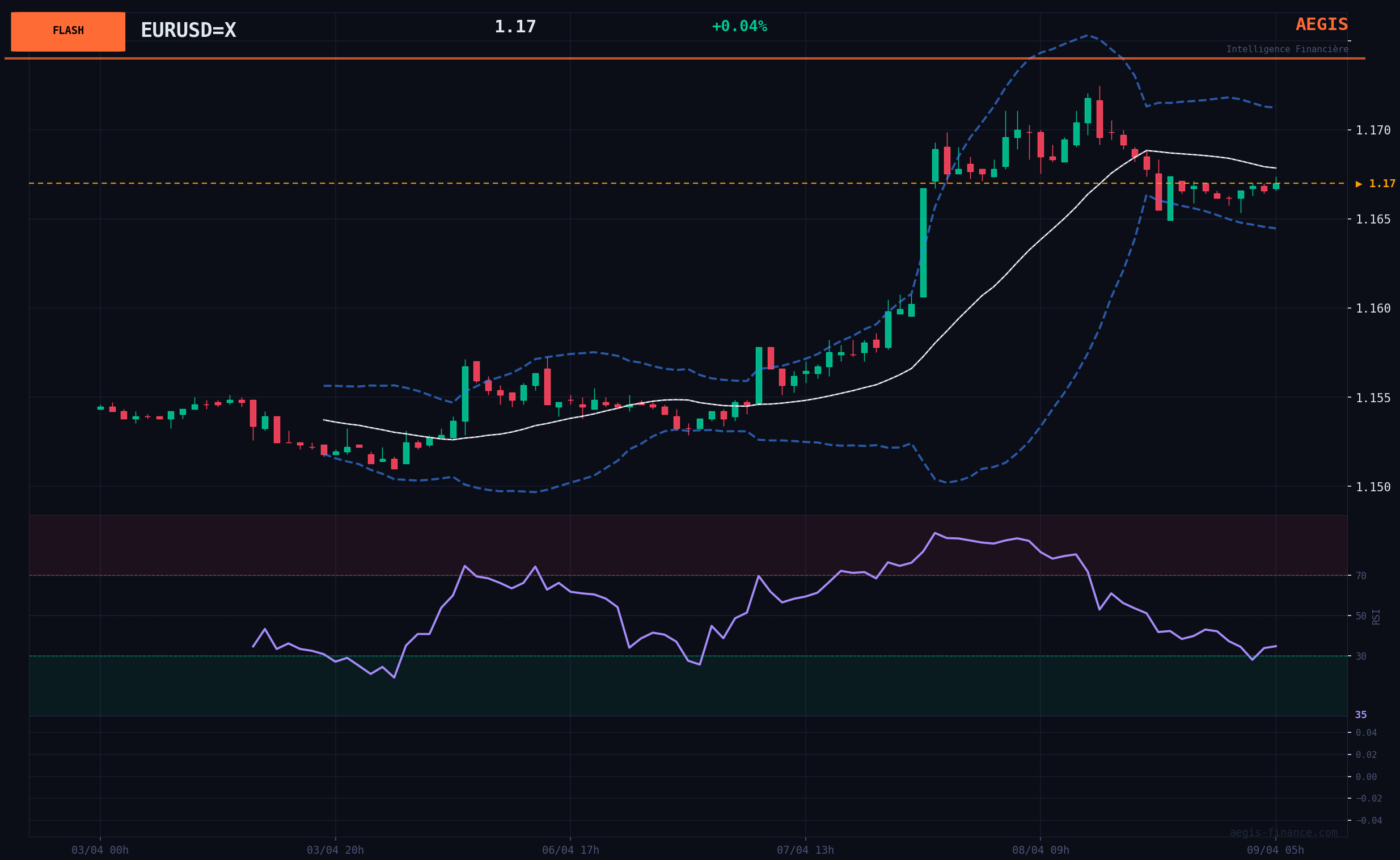This screenshot has width=1400, height=860.
Task: Click the AEGIS logo text
Action: pos(1321,24)
